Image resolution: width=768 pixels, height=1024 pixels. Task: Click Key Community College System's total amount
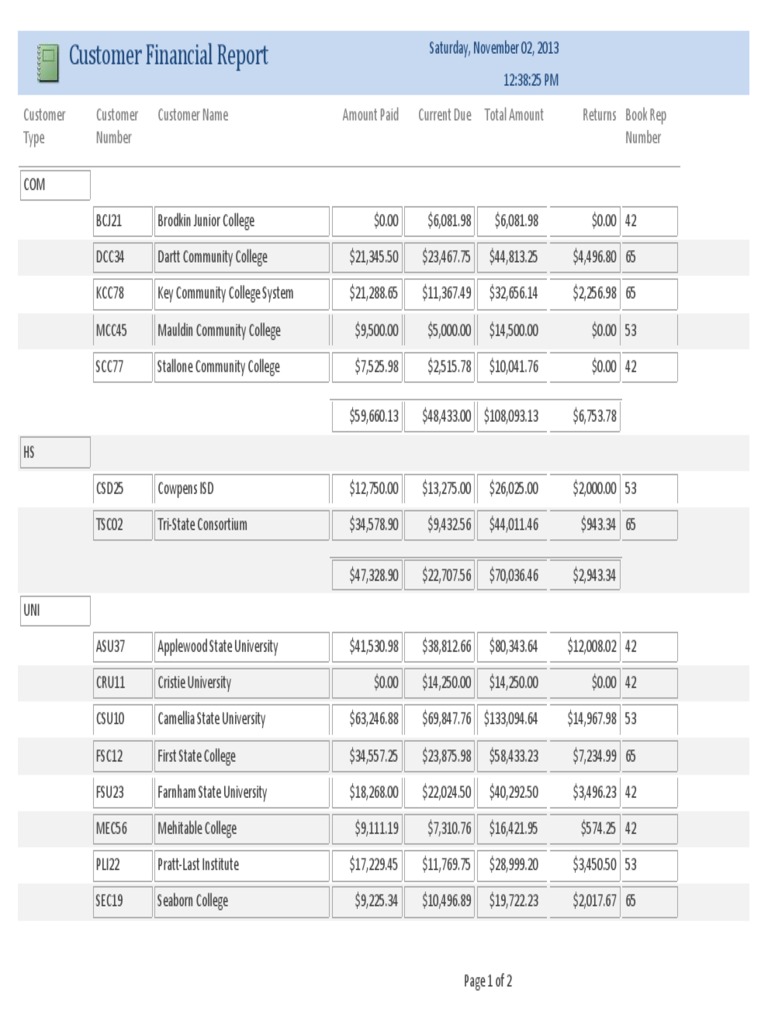click(x=512, y=294)
